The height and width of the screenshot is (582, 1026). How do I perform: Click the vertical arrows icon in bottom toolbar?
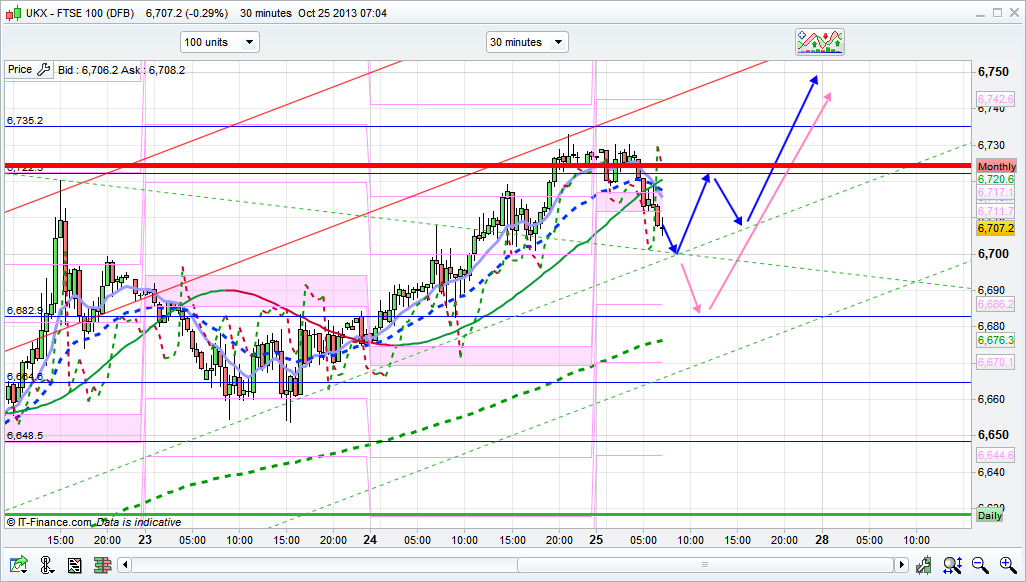(45, 564)
